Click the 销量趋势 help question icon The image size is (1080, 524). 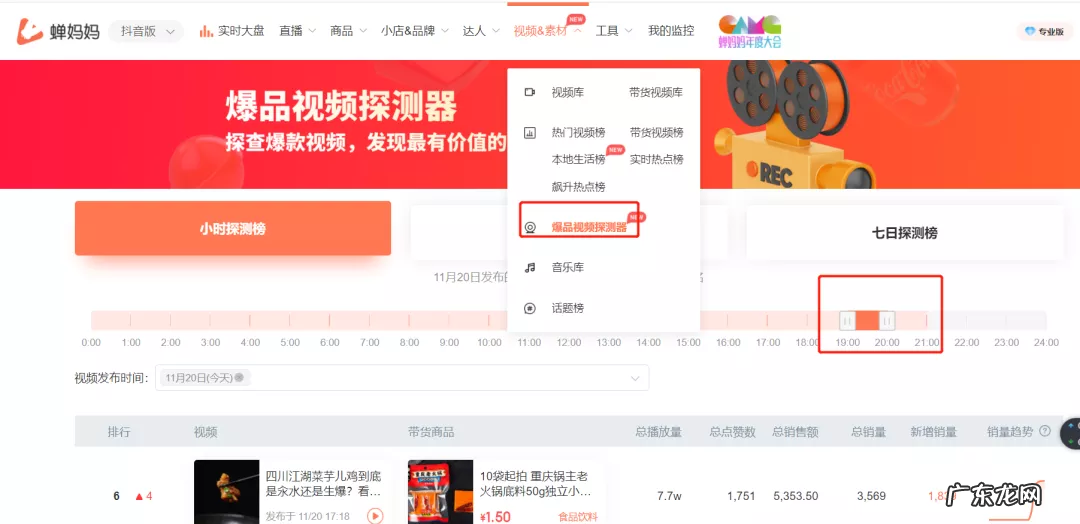click(1045, 432)
